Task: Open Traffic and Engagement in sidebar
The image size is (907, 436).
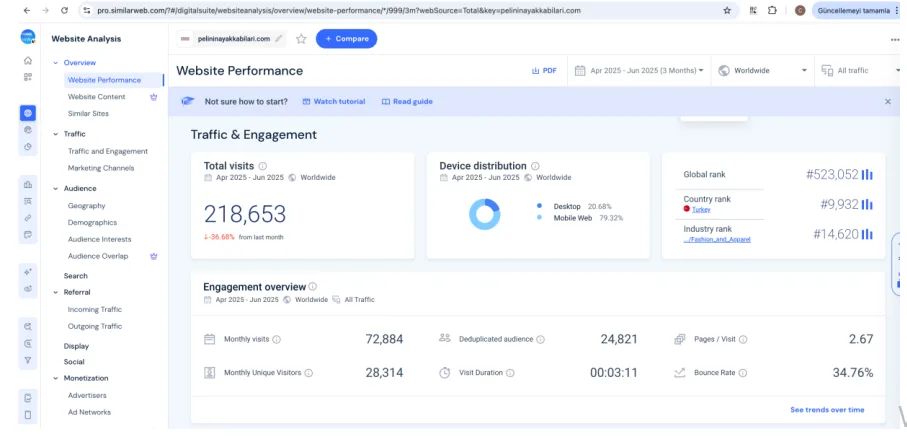Action: point(108,151)
